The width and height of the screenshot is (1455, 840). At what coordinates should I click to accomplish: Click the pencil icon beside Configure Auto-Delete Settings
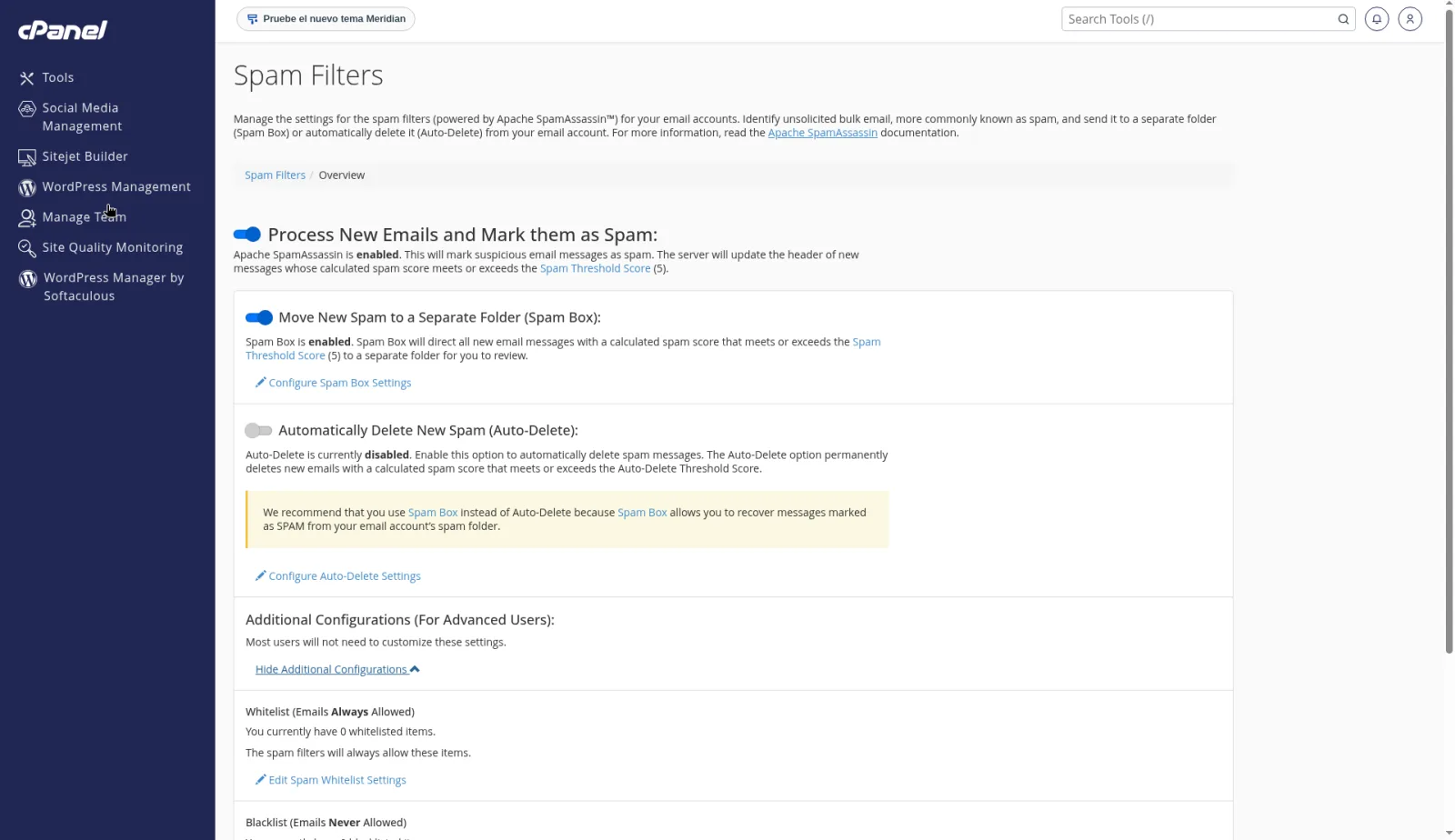(x=260, y=576)
